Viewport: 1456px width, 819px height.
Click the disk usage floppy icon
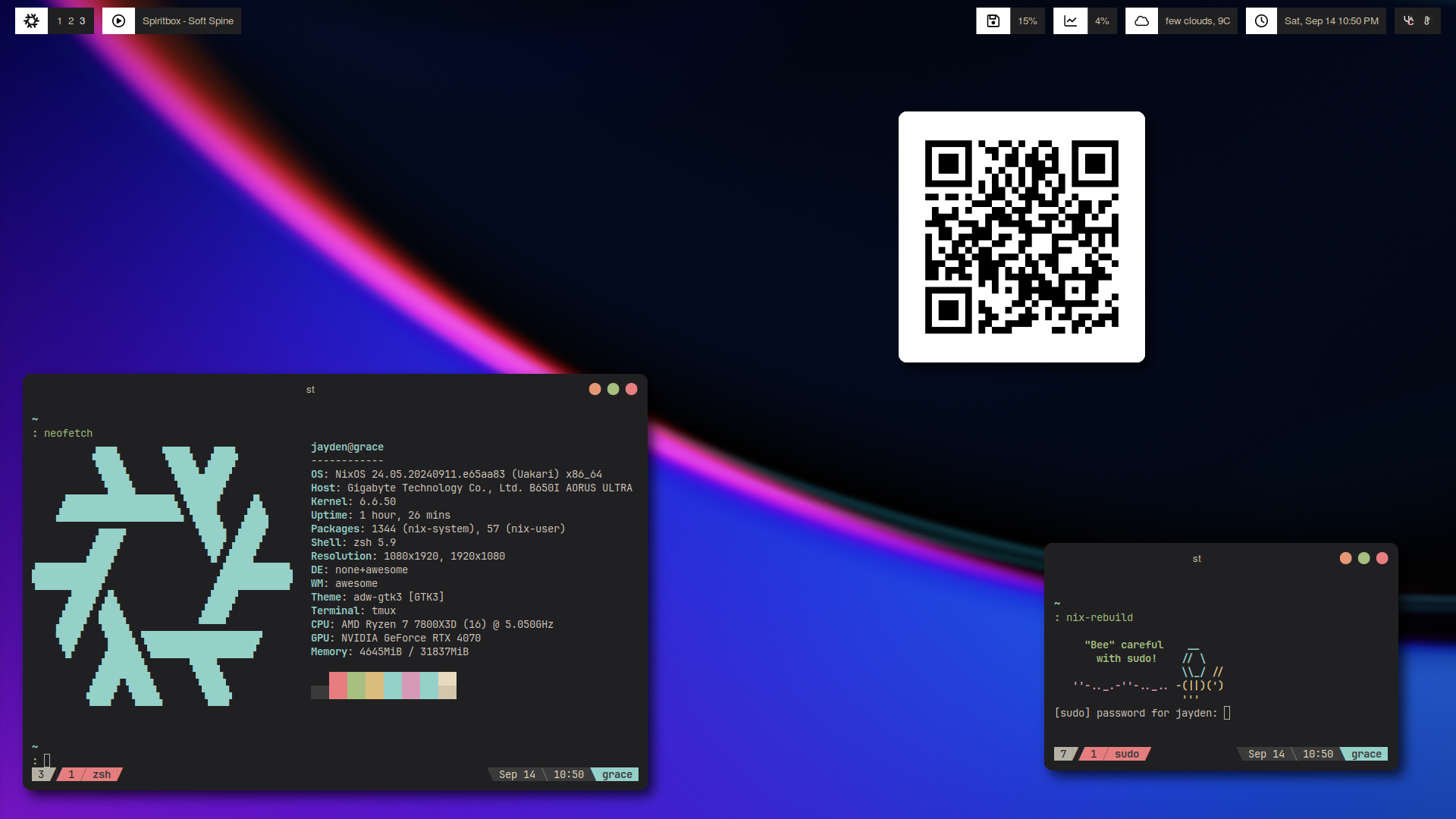[x=993, y=21]
